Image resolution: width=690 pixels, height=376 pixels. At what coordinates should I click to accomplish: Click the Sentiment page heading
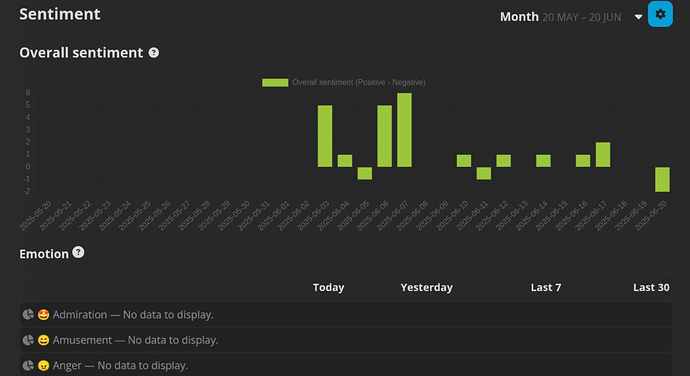60,14
